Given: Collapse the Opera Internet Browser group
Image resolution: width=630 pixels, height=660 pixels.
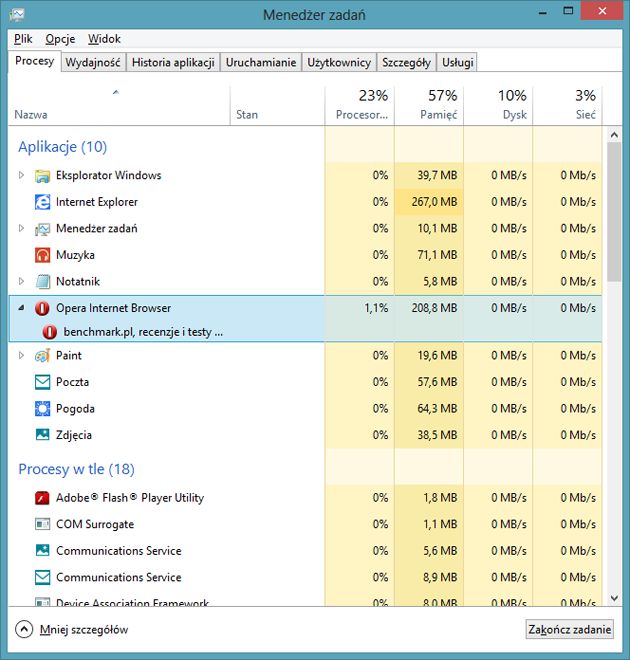Looking at the screenshot, I should tap(21, 308).
